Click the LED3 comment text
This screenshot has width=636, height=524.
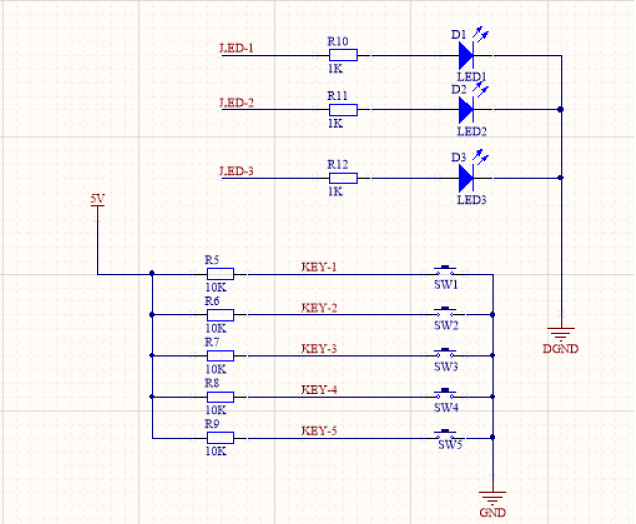(x=472, y=200)
